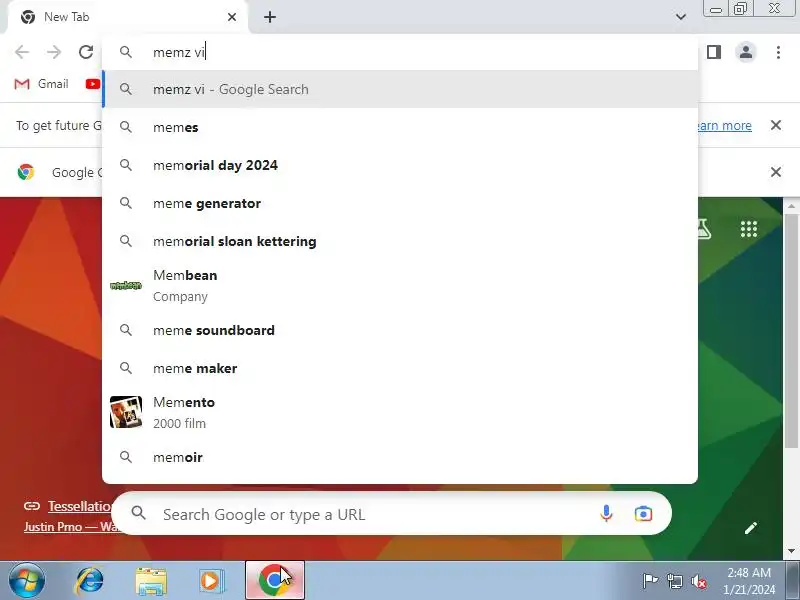The width and height of the screenshot is (800, 600).
Task: Open the Justin Prno artist link
Action: coord(71,527)
